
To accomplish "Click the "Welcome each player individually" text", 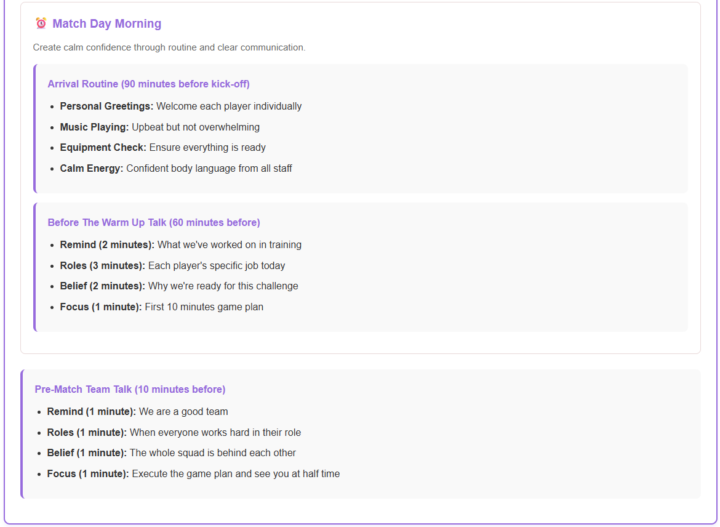I will click(229, 106).
